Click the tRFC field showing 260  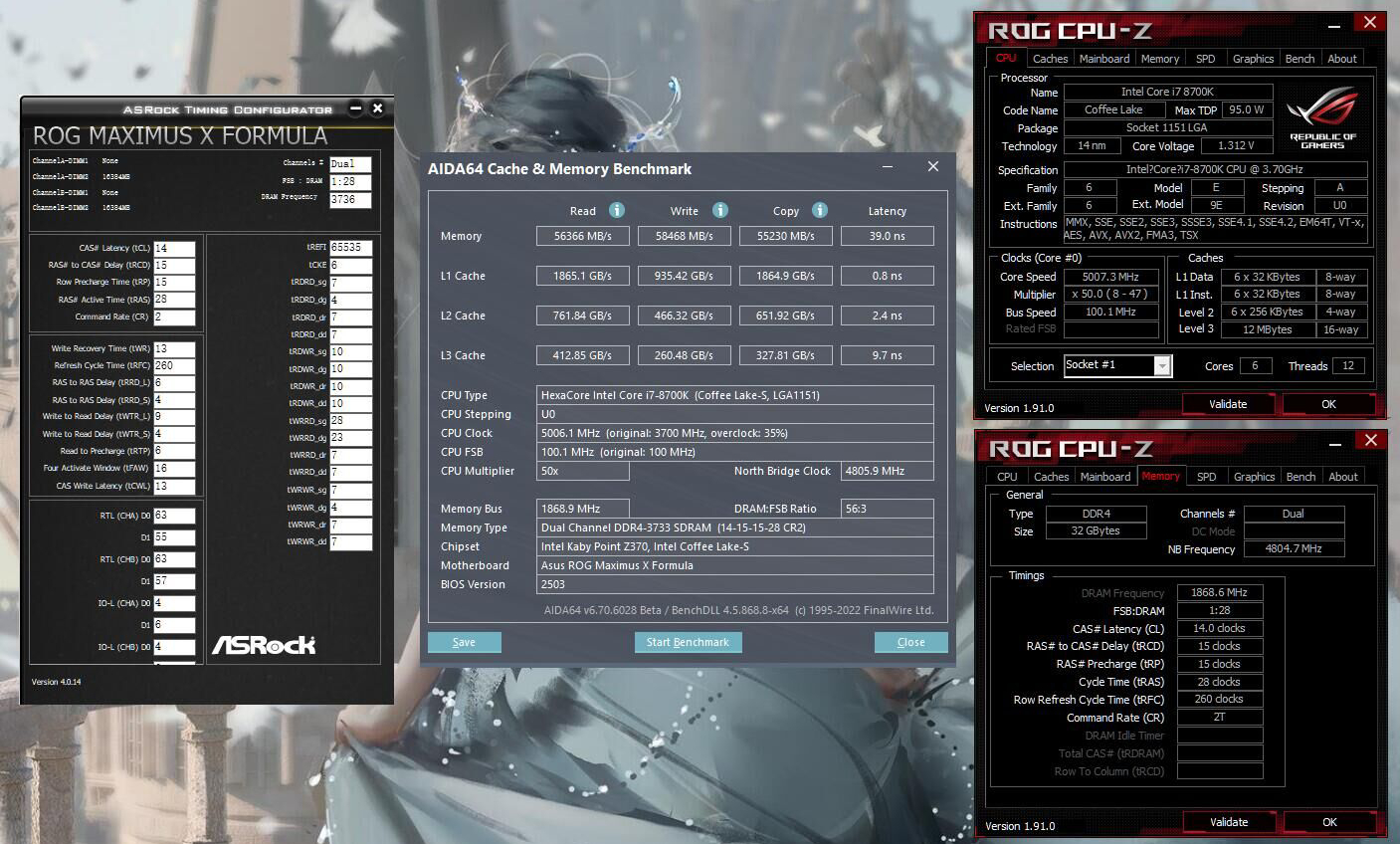click(x=174, y=365)
